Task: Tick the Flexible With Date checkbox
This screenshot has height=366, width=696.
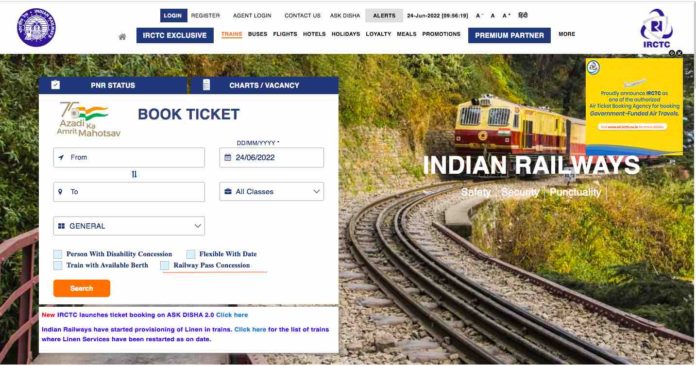Action: (190, 254)
